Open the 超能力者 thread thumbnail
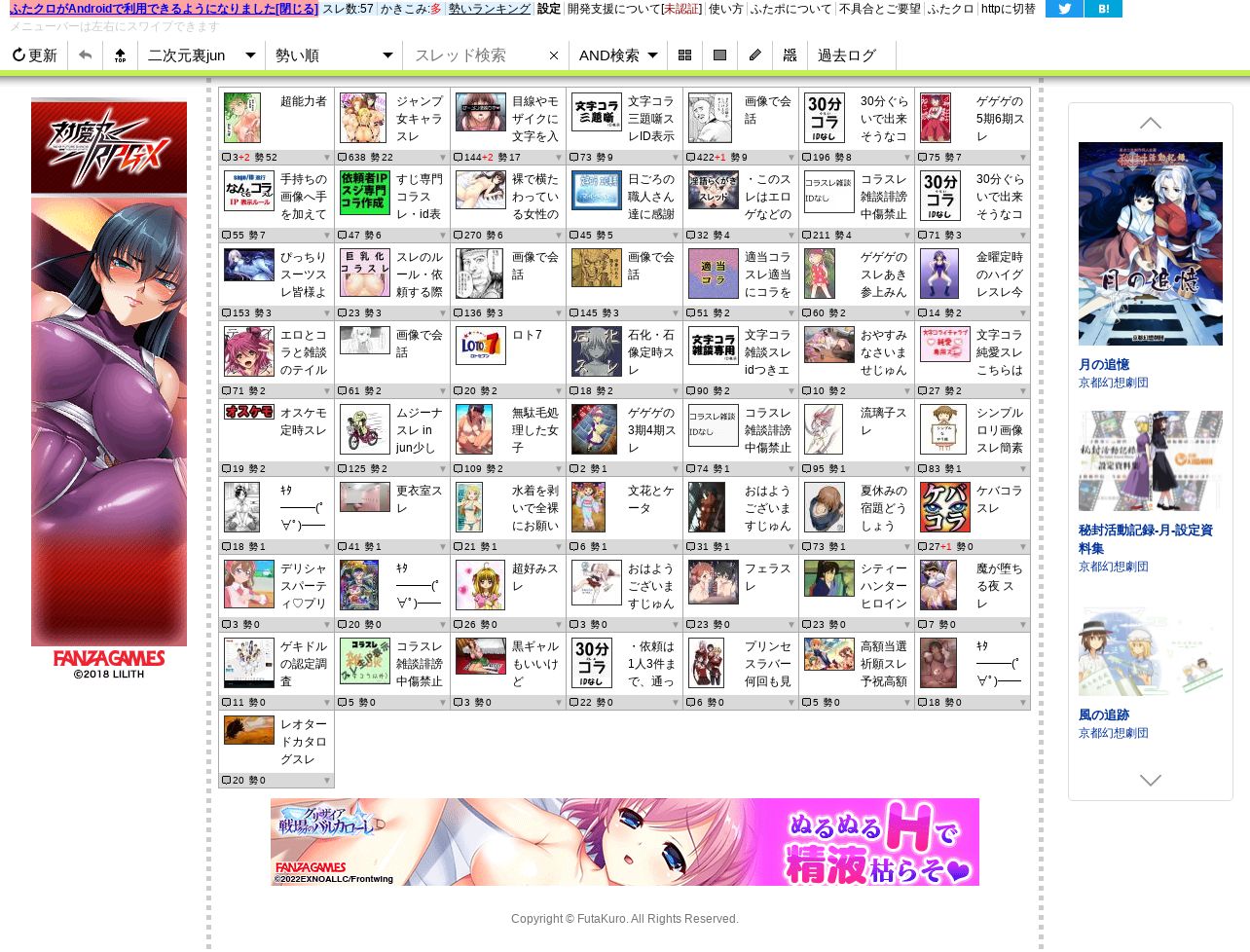The image size is (1250, 952). pos(242,118)
